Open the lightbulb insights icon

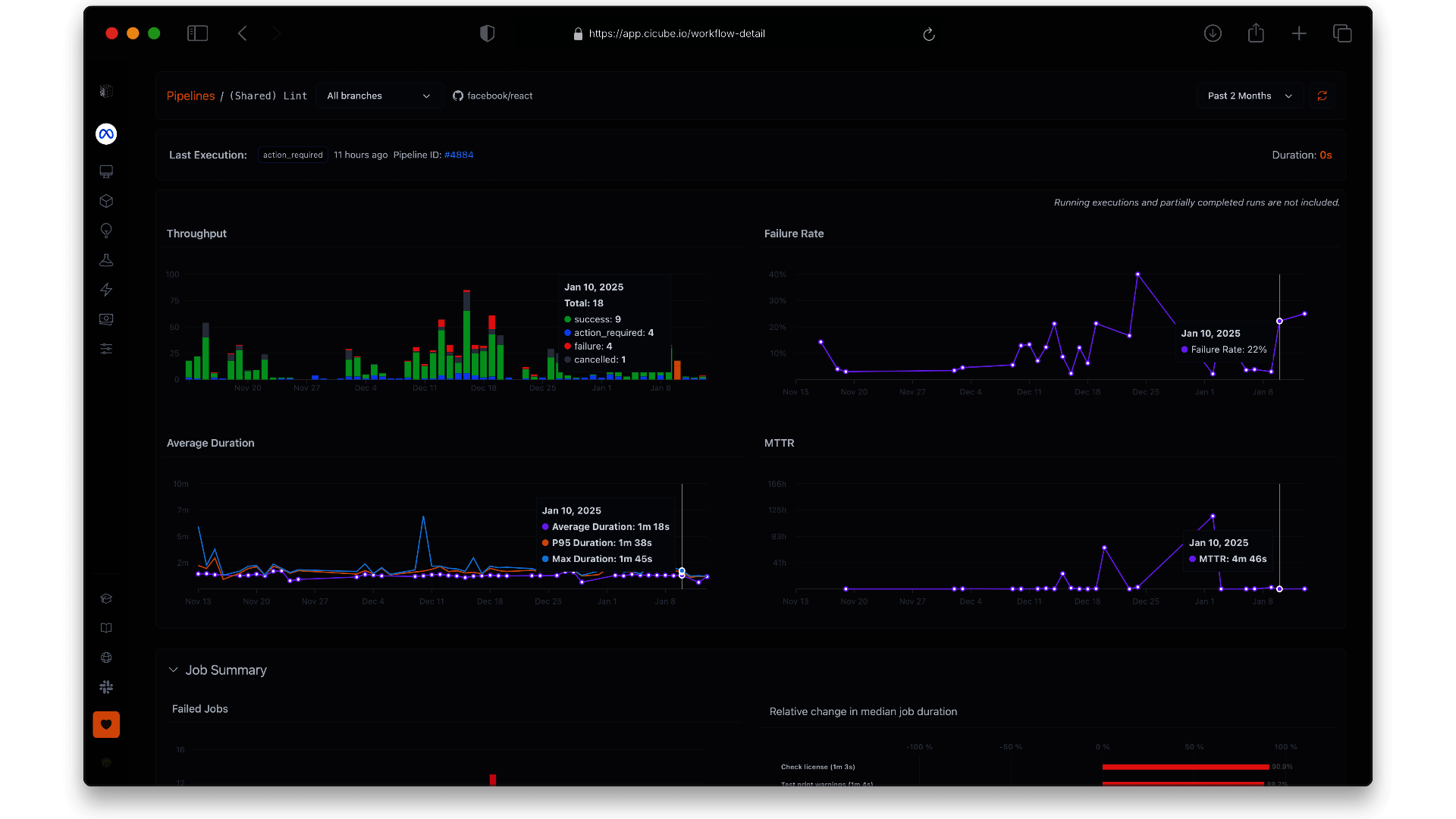(106, 231)
